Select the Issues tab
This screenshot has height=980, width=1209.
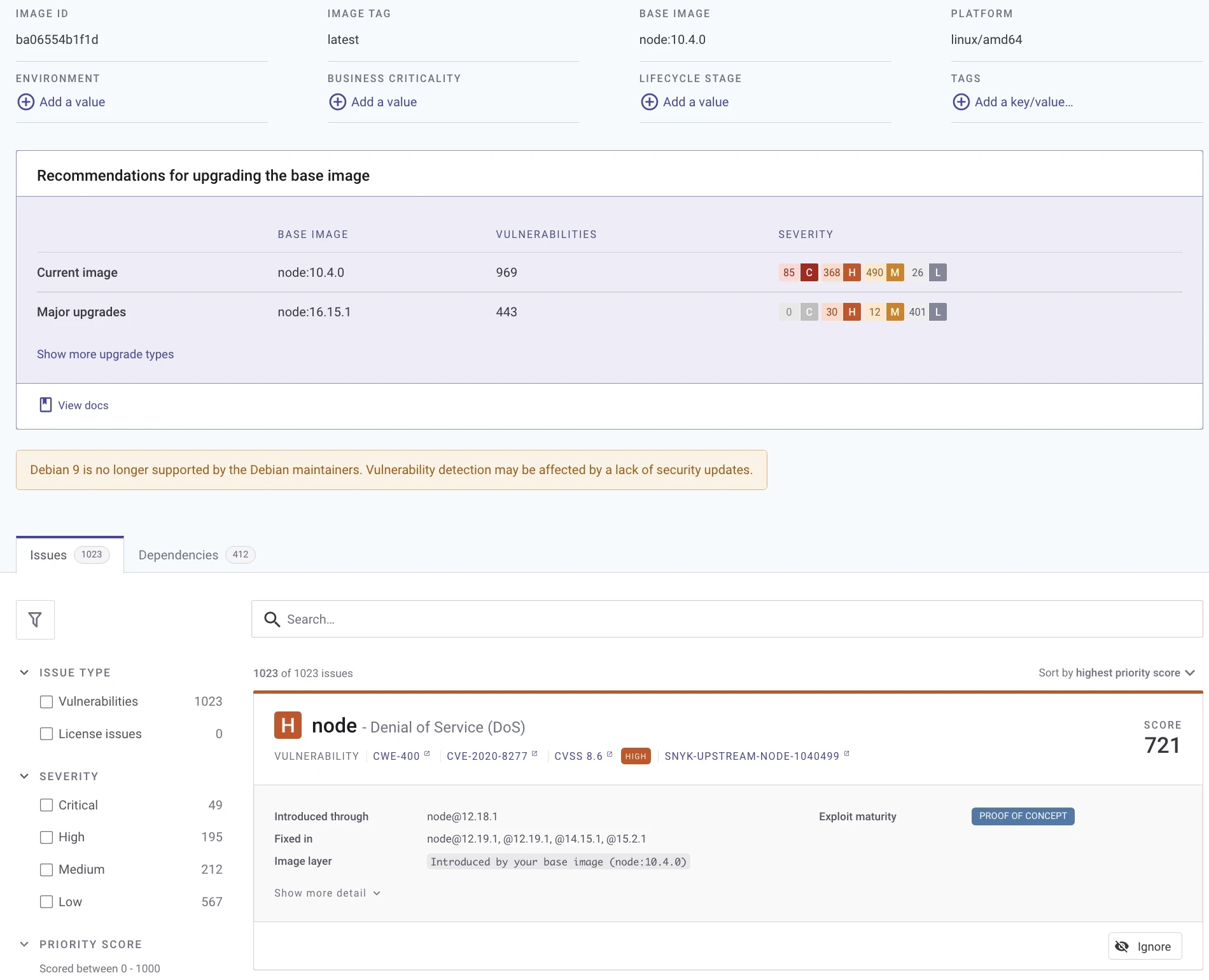point(70,555)
